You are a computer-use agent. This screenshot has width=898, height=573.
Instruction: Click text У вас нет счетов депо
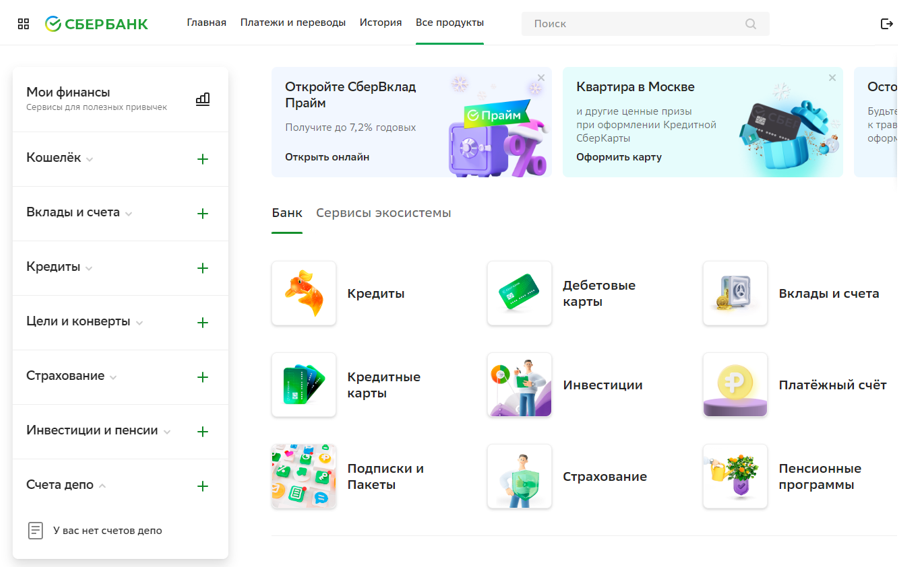tap(108, 531)
